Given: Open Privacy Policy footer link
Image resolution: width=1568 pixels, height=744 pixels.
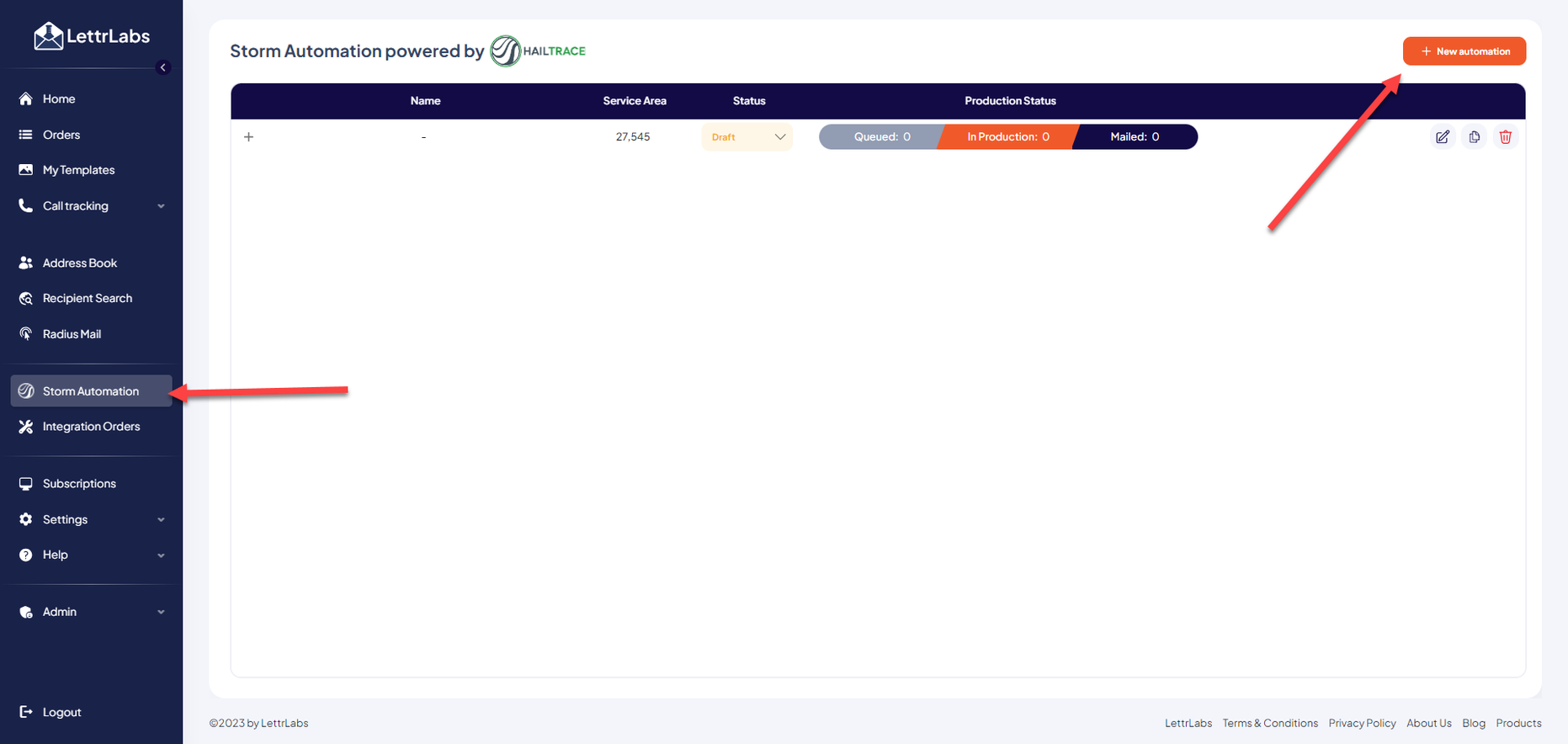Looking at the screenshot, I should pyautogui.click(x=1362, y=723).
